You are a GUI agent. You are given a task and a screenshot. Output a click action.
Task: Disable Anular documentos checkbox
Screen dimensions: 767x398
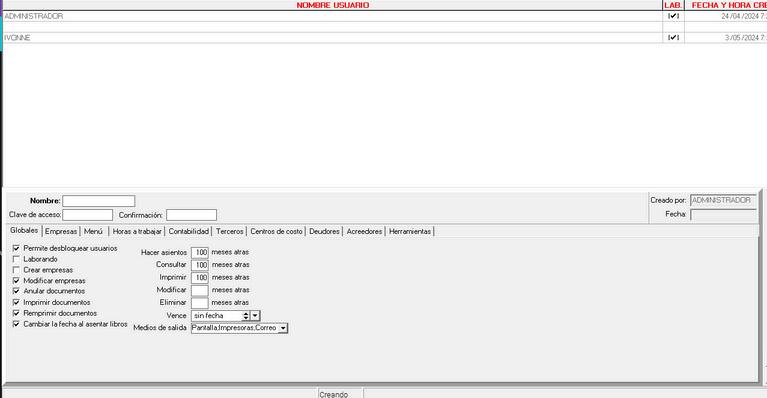tap(16, 291)
